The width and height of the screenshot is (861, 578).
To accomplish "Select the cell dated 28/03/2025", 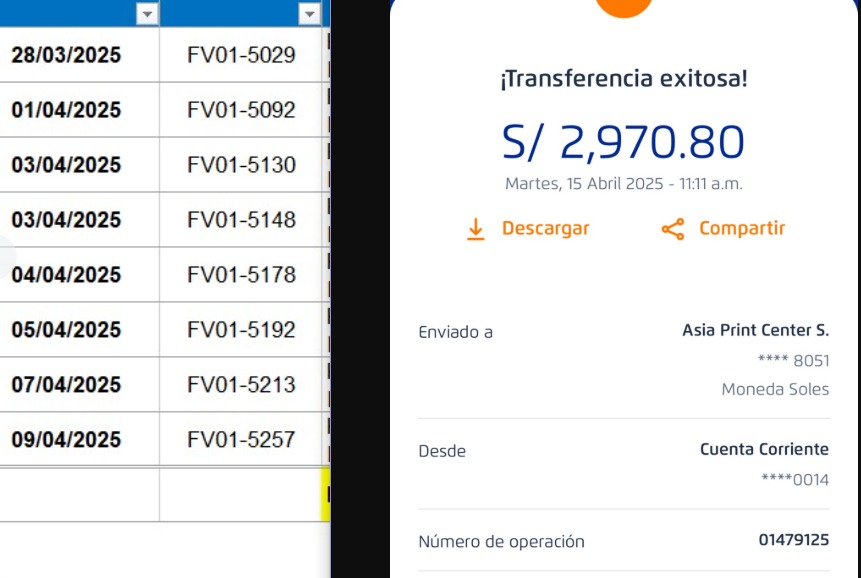I will coord(66,55).
